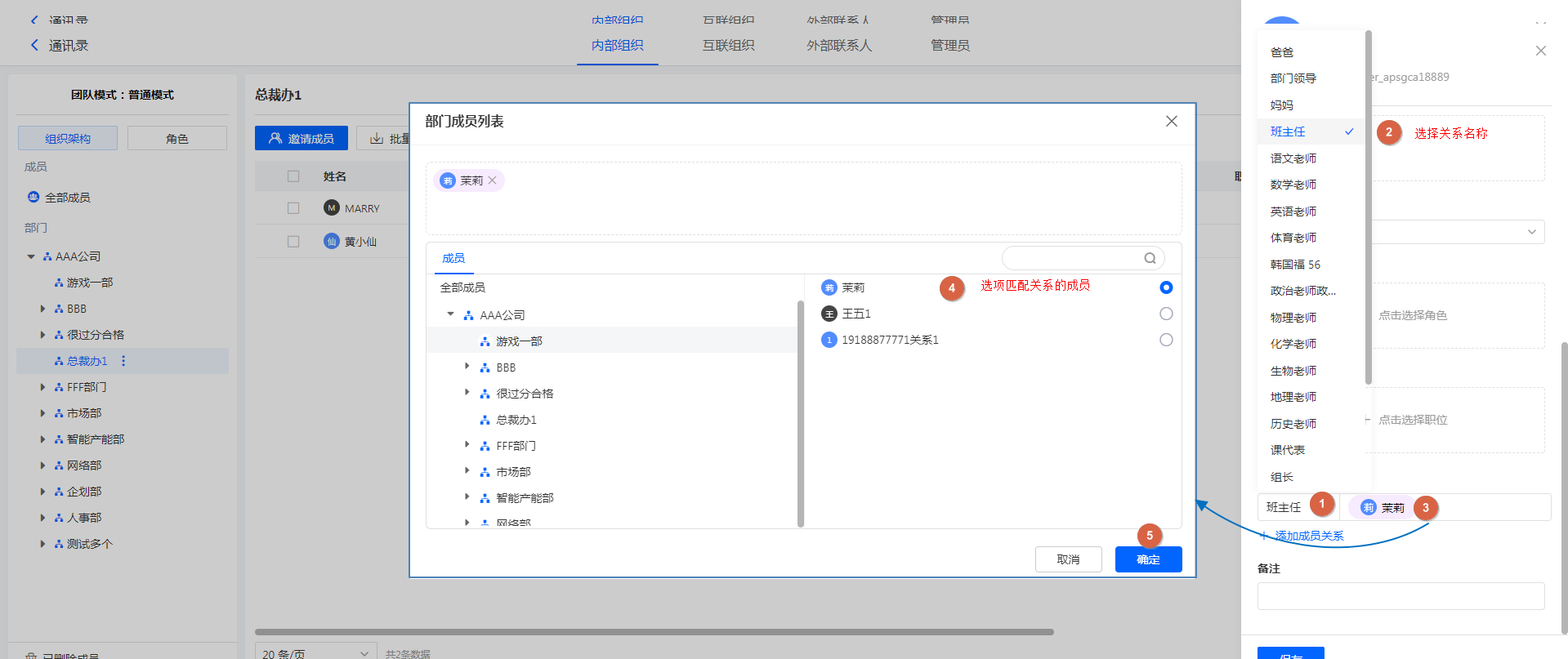Select the radio button for 王五1
The height and width of the screenshot is (659, 1568).
click(1166, 314)
